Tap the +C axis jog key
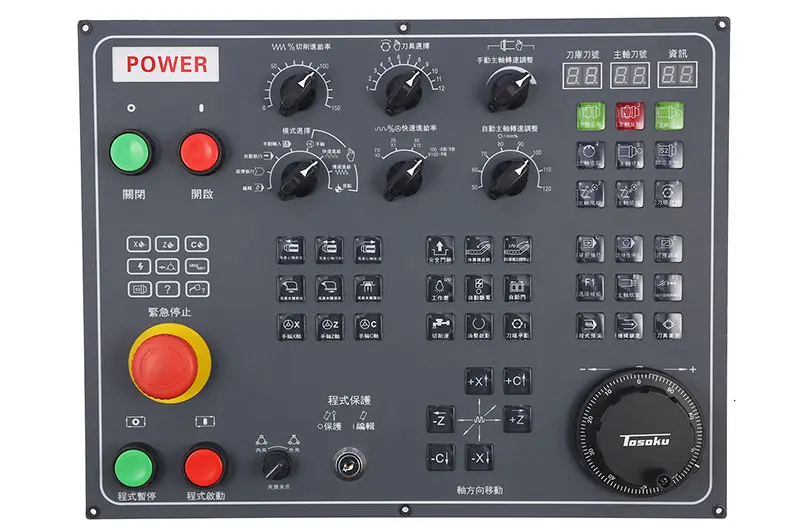 (x=517, y=381)
